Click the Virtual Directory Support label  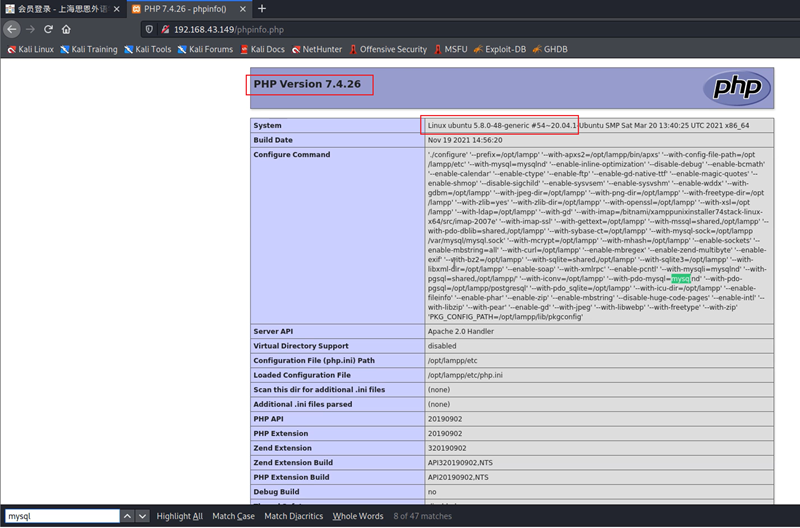(301, 346)
